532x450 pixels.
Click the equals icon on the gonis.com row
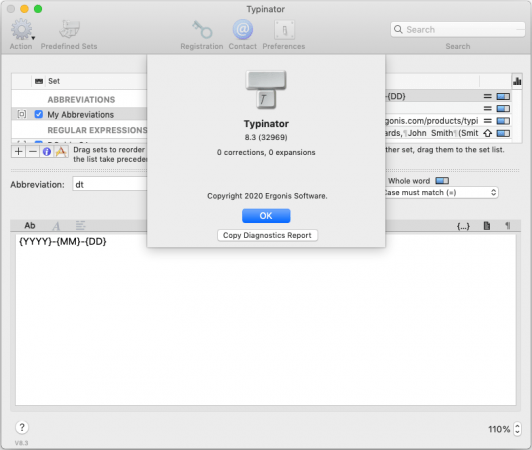pos(488,121)
